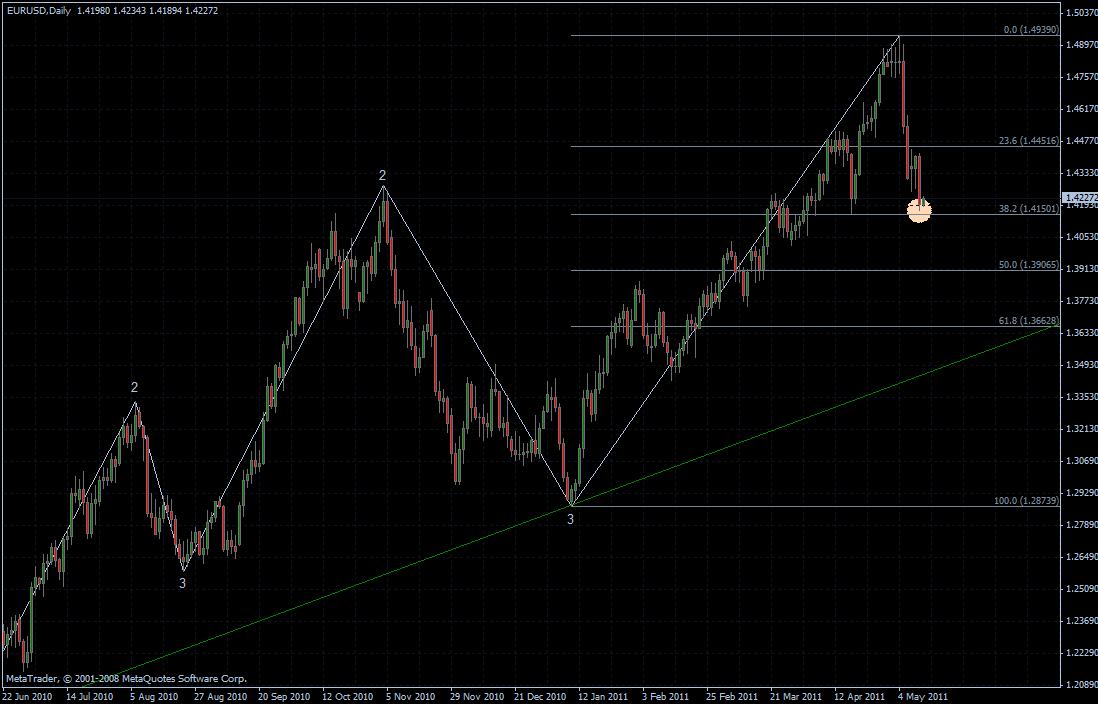This screenshot has height=704, width=1098.
Task: Click 1.22290 on the price axis
Action: (1082, 652)
